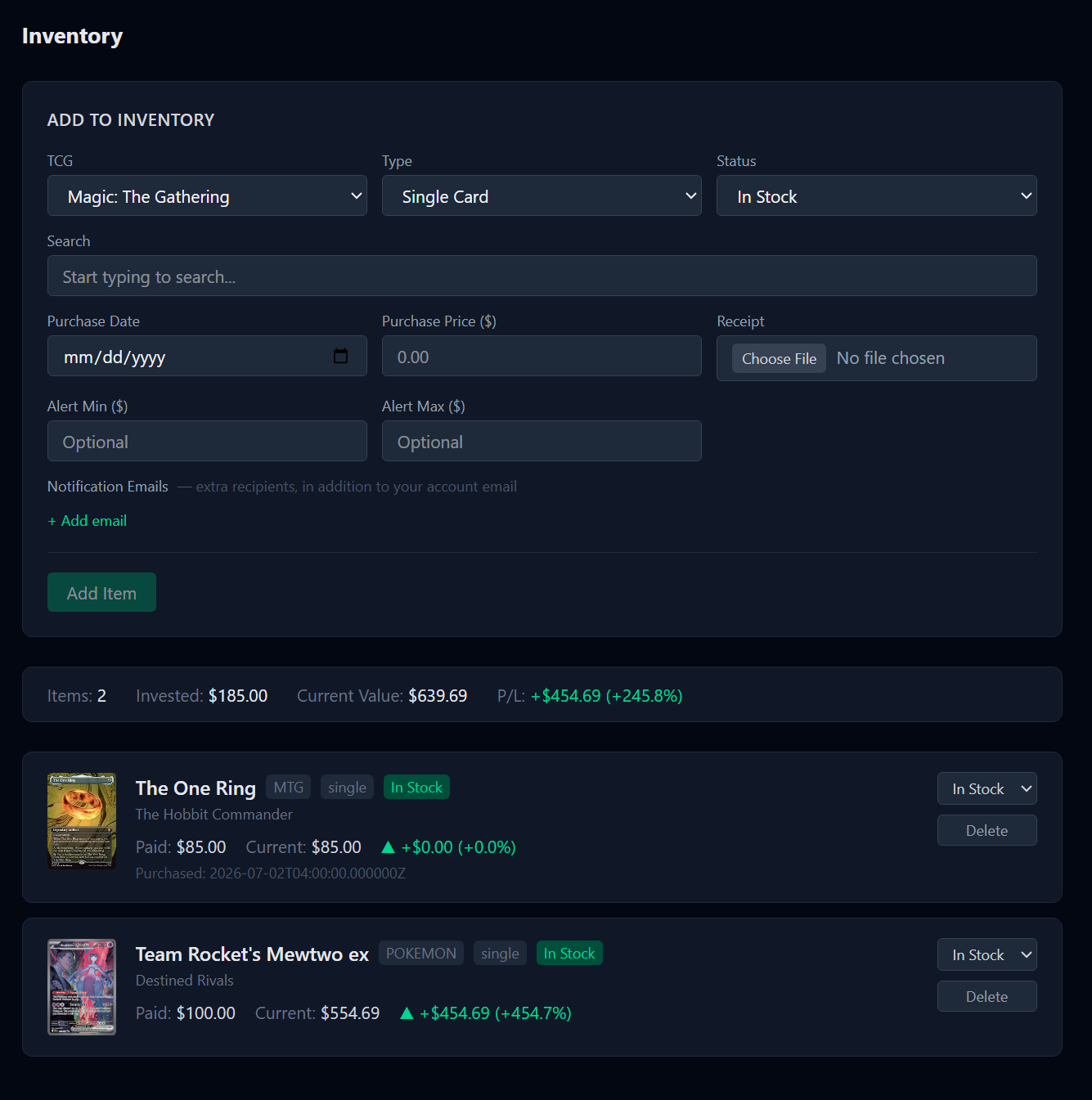Click the Alert Min optional field
The image size is (1092, 1100).
pyautogui.click(x=207, y=441)
